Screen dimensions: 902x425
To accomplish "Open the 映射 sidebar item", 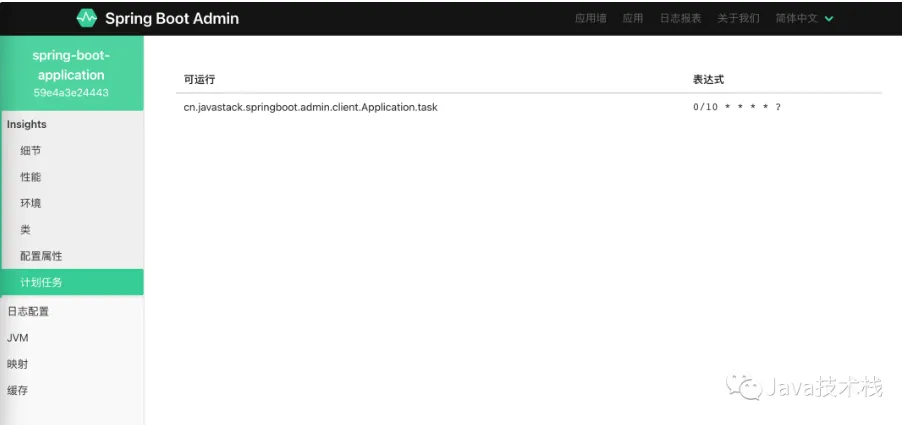I will (72, 365).
